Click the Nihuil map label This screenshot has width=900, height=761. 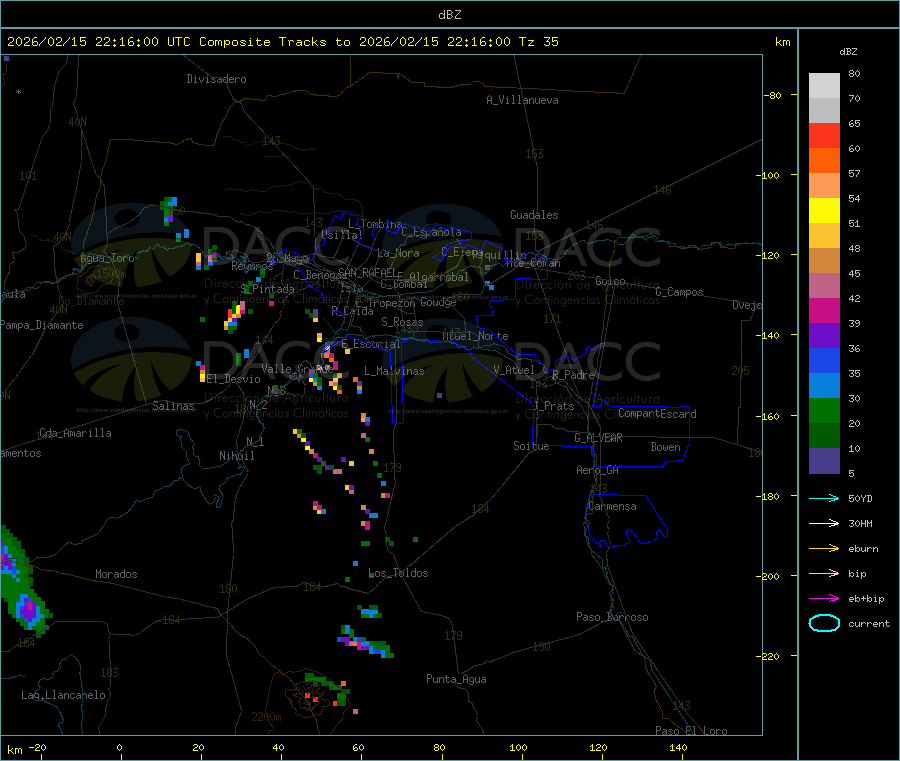(236, 456)
